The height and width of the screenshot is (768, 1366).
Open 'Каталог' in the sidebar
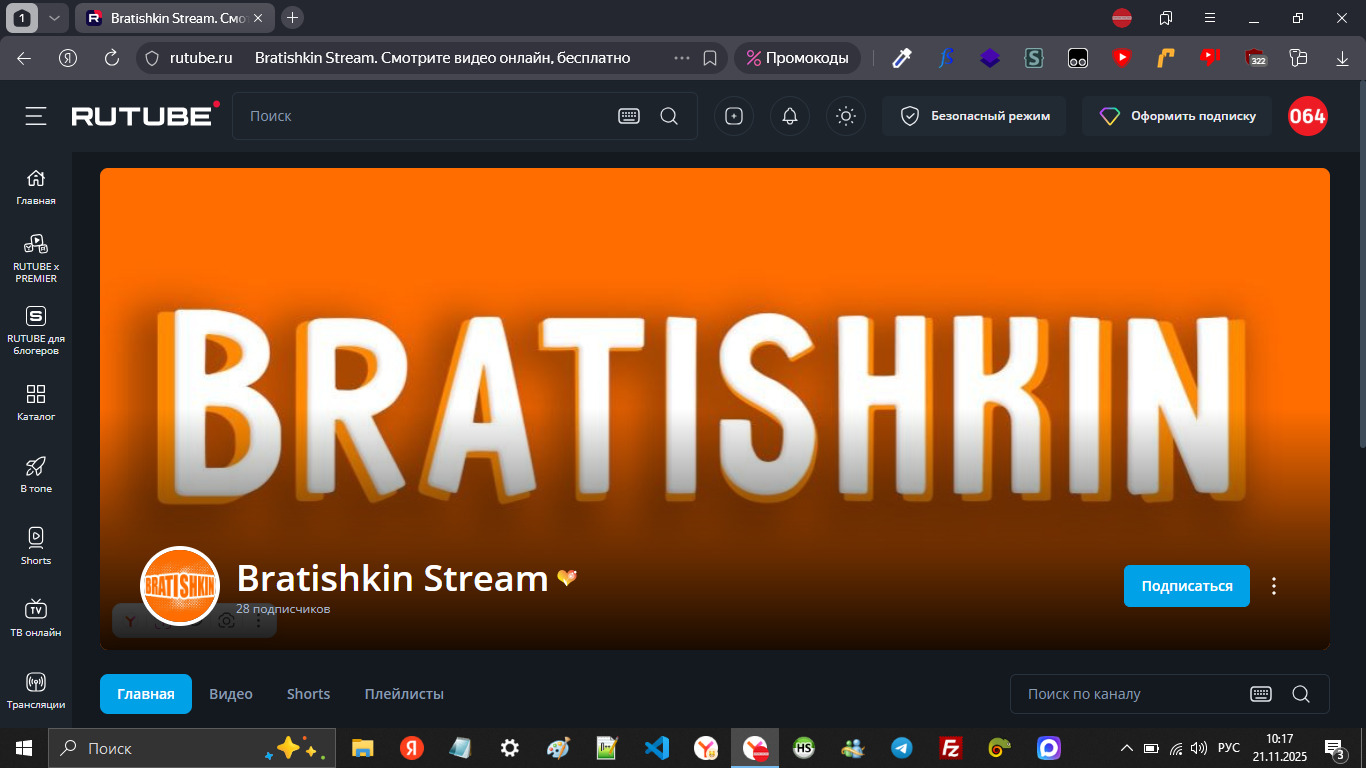point(36,401)
